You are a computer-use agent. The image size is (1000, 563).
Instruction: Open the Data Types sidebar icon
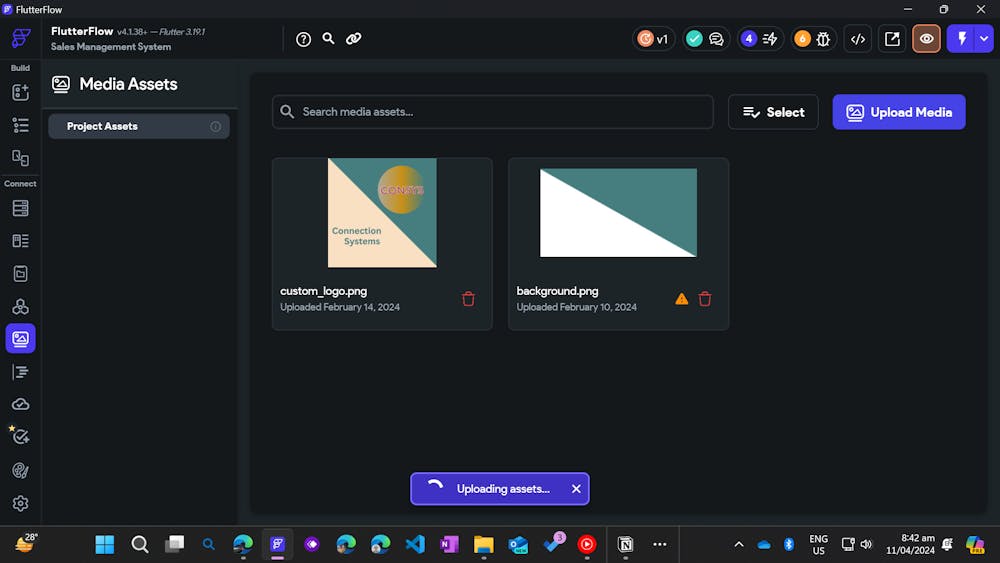point(20,240)
